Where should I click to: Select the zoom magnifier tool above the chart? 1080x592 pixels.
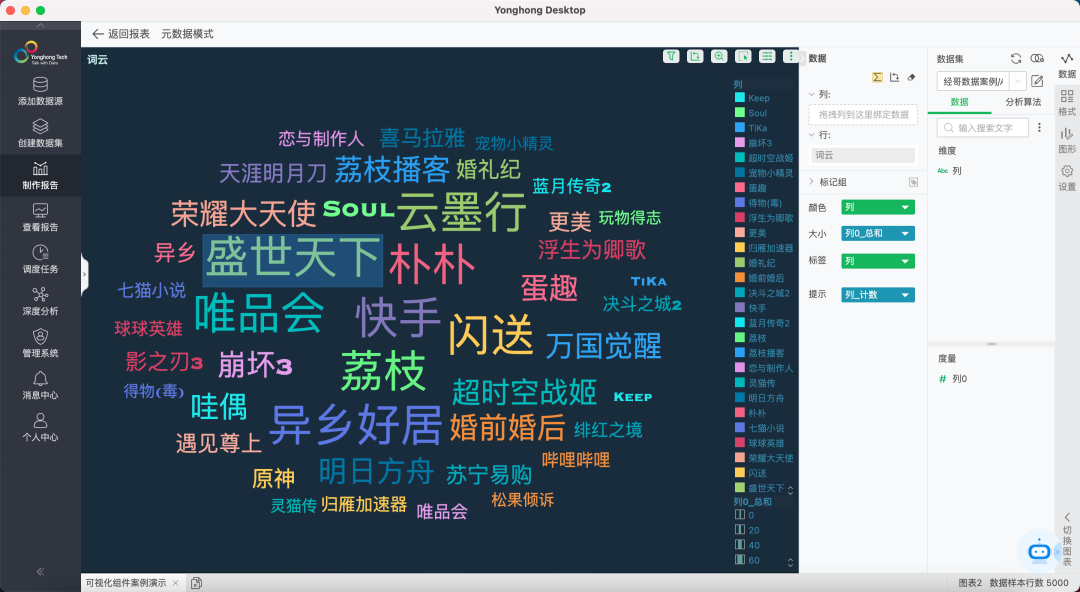(719, 56)
